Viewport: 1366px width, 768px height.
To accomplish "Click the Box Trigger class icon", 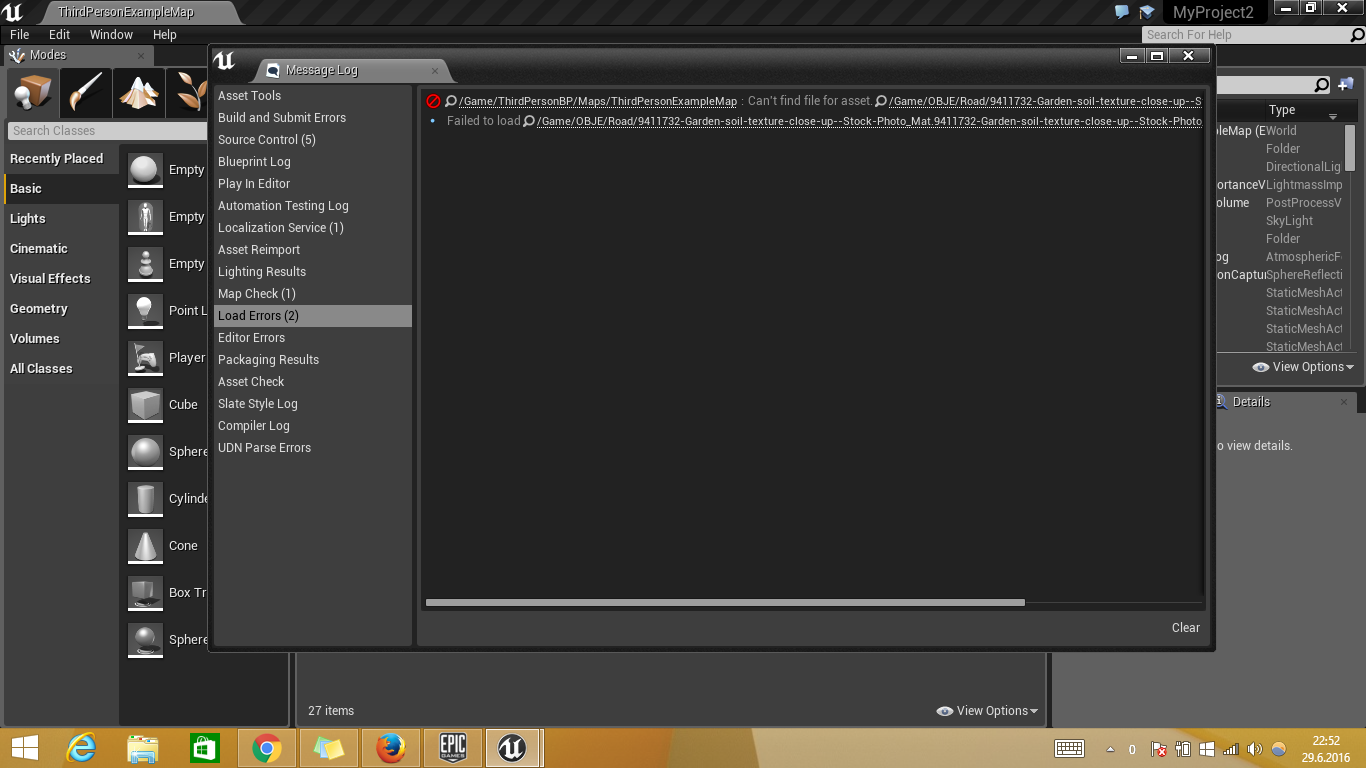I will [146, 593].
